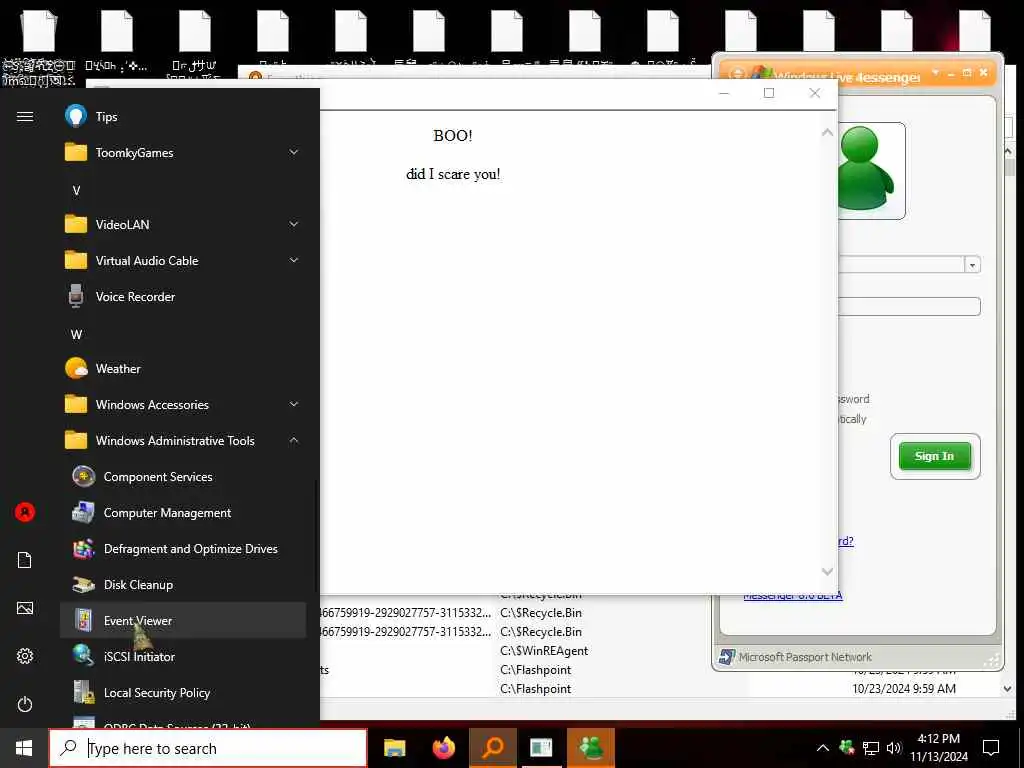
Task: Click the Power icon in Start
Action: pos(25,704)
